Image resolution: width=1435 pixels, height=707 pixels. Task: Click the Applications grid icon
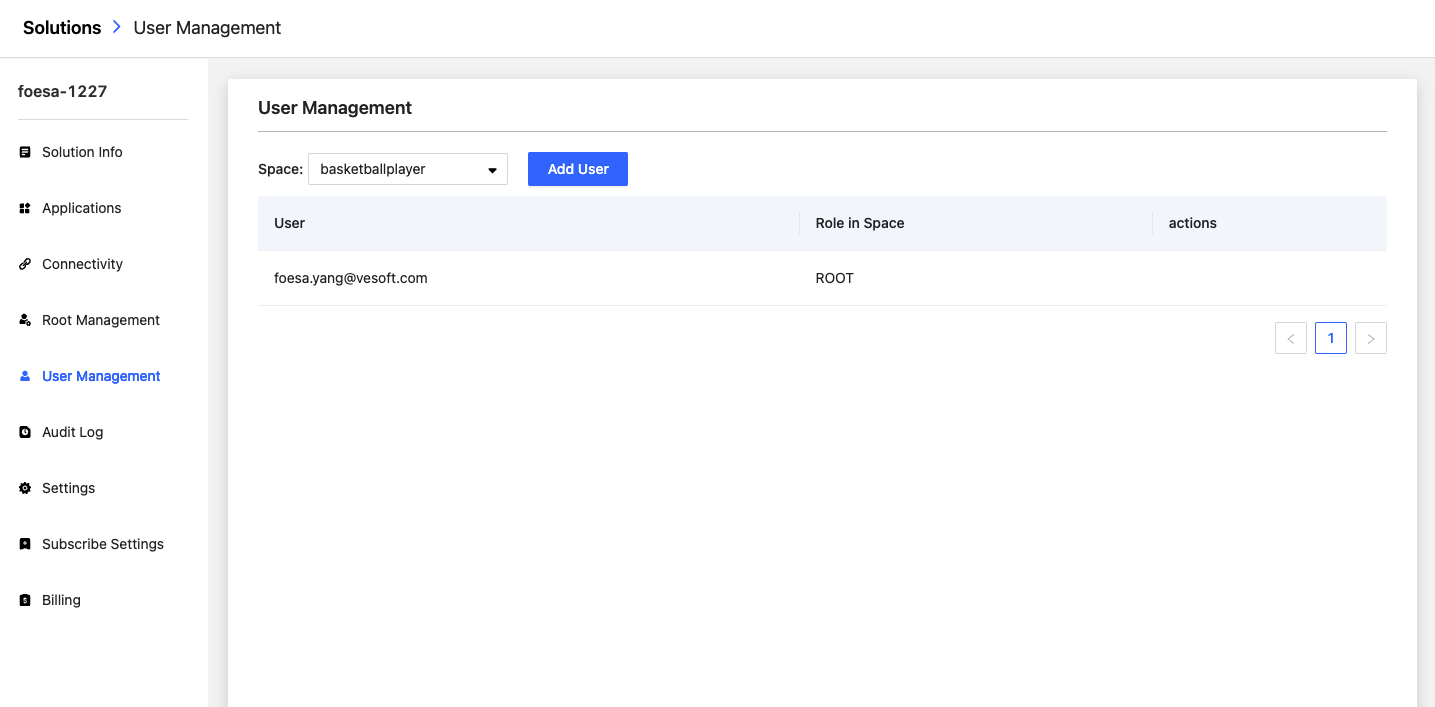pyautogui.click(x=25, y=208)
